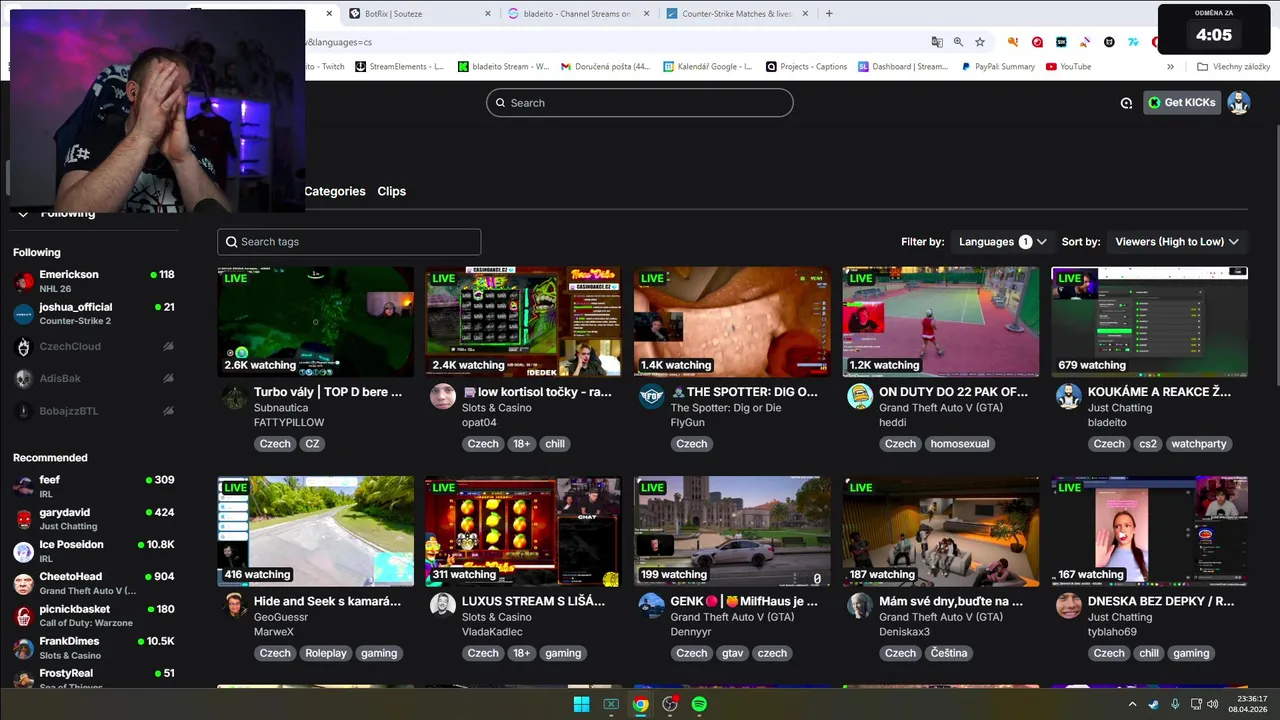Click the Czech tag under opat04 stream
This screenshot has width=1280, height=720.
click(x=483, y=444)
